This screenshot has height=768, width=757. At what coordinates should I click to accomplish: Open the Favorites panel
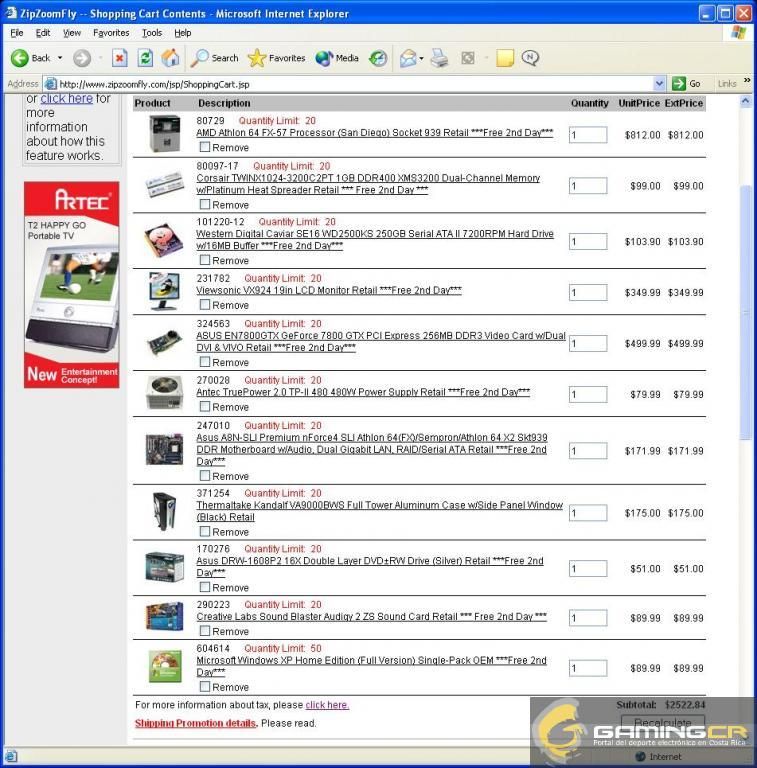tap(276, 58)
